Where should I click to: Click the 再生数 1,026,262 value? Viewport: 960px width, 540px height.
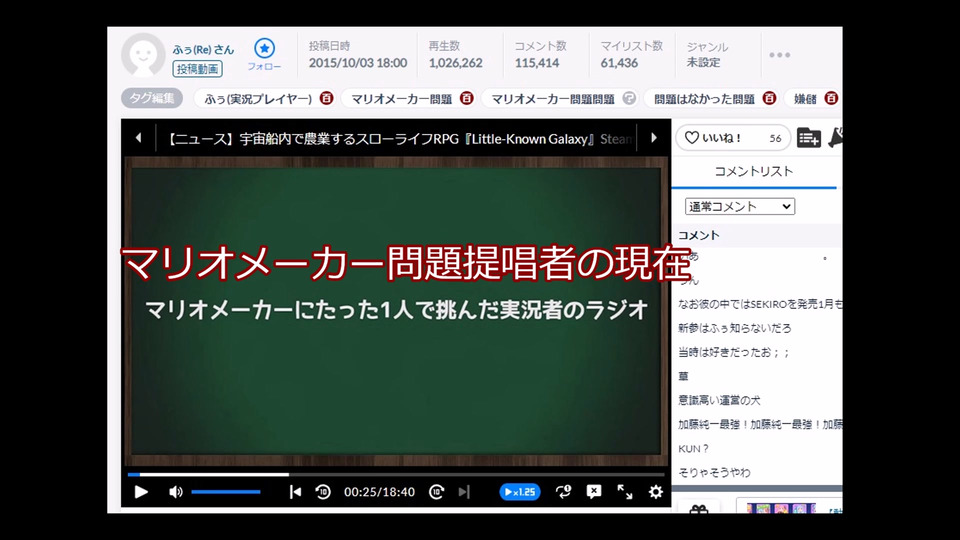[x=456, y=62]
